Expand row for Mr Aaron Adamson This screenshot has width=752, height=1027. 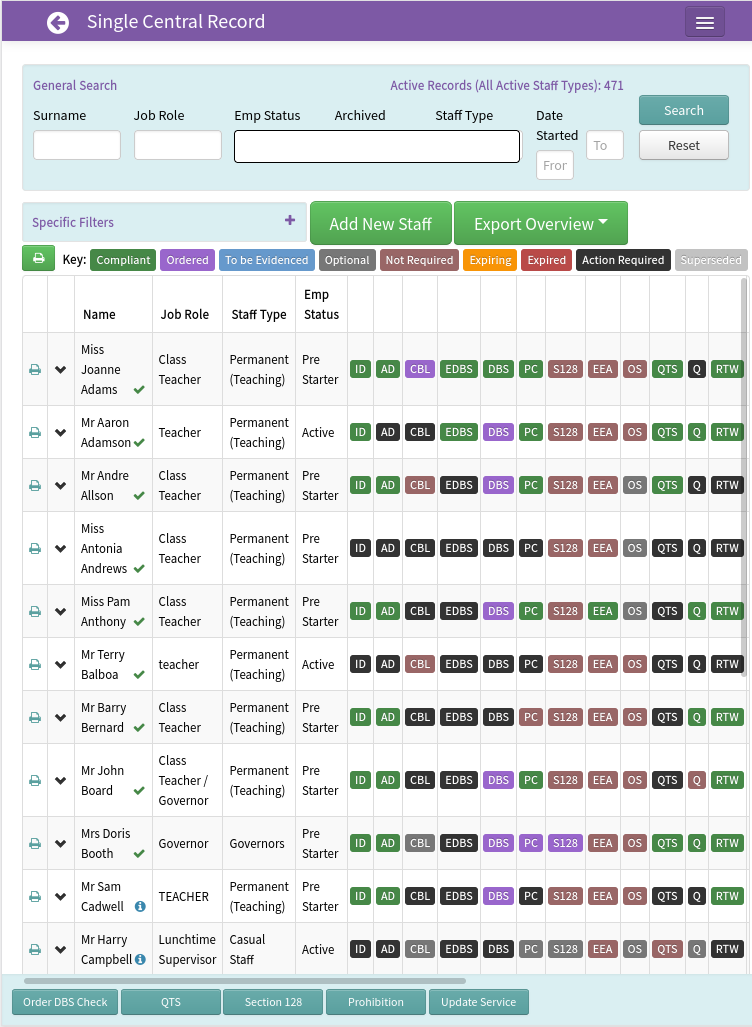point(60,433)
